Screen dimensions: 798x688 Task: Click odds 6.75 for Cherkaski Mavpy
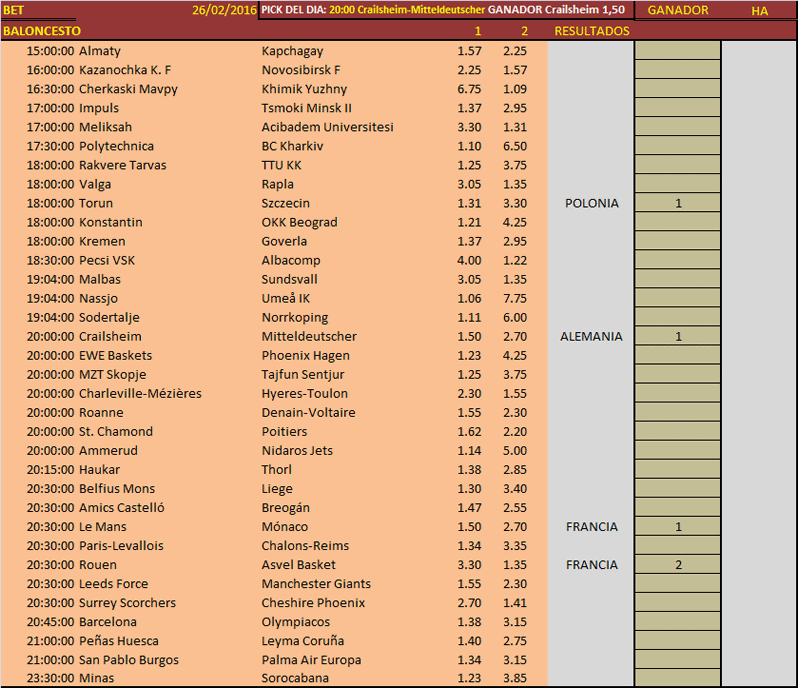(469, 89)
